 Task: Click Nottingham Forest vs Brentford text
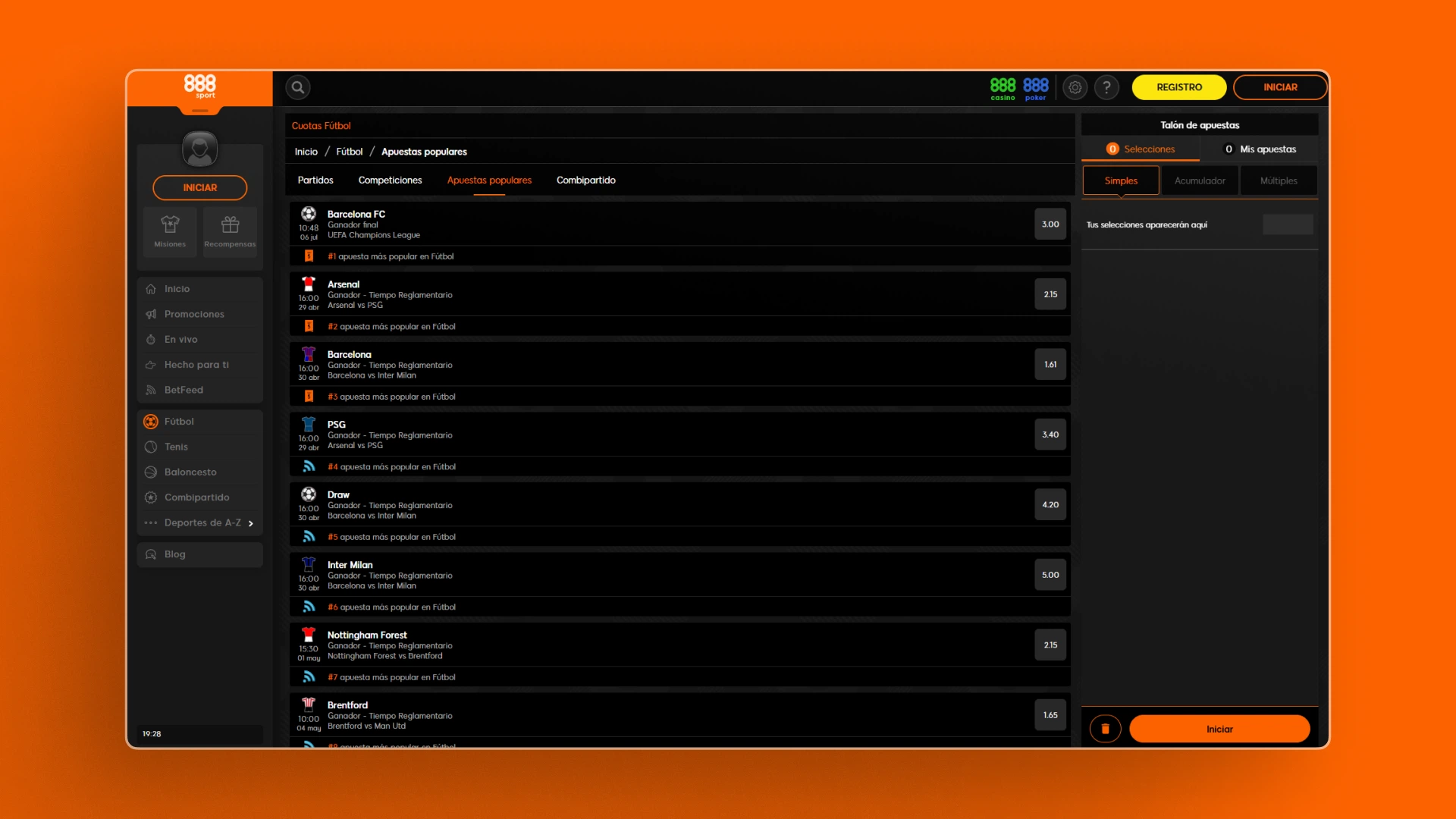(385, 656)
